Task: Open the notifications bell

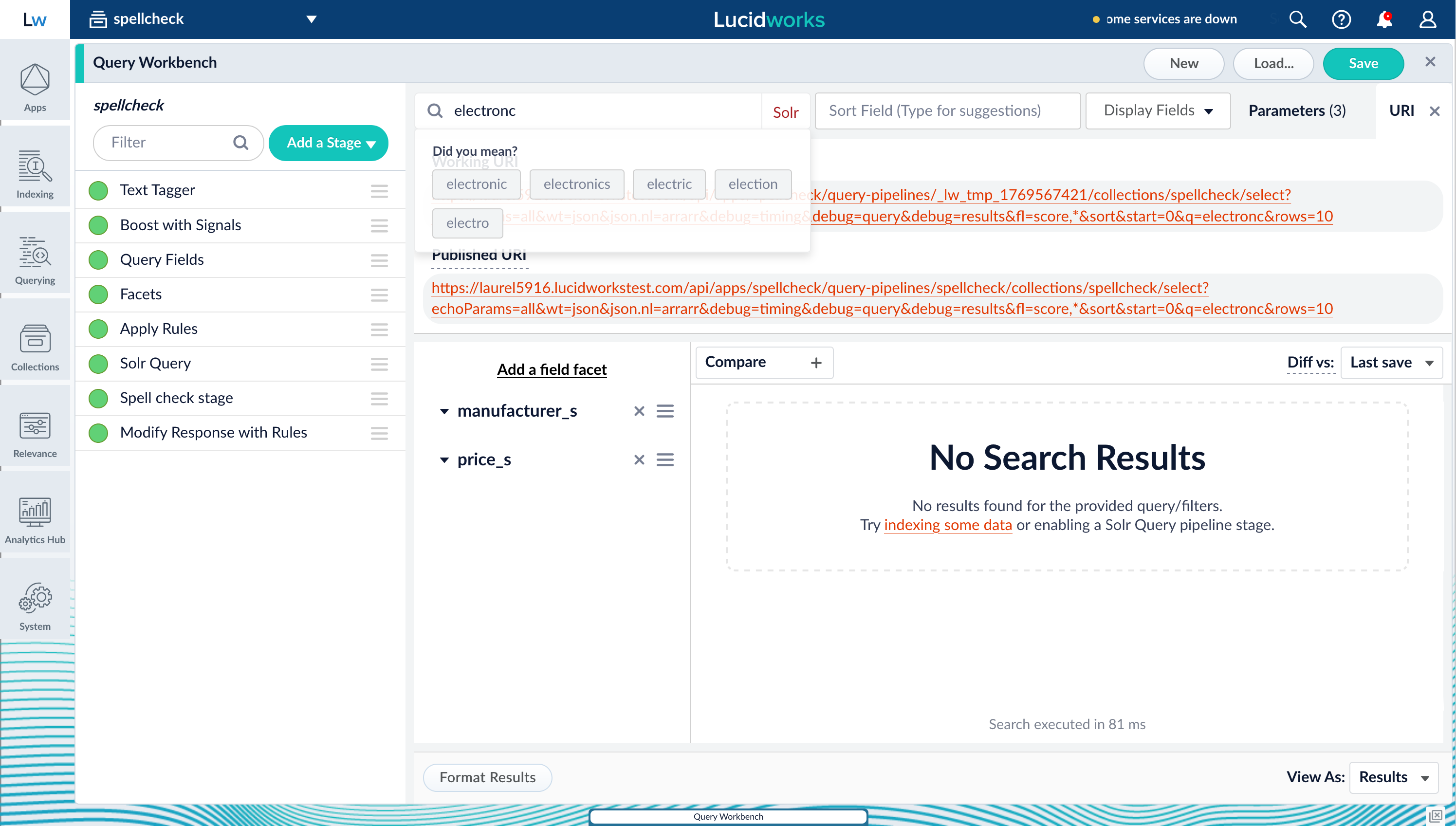Action: [x=1384, y=18]
